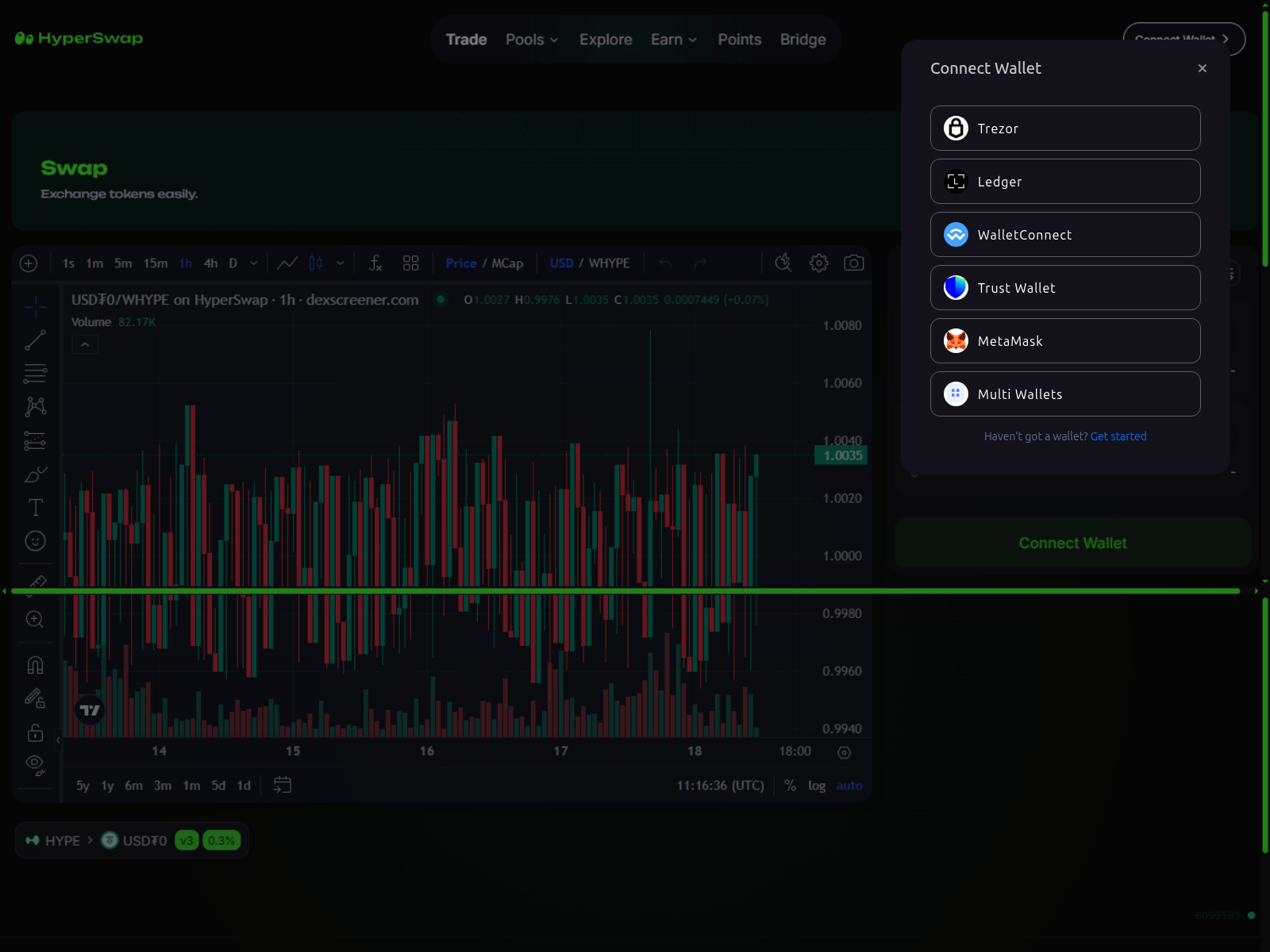Select the zoom in tool

pyautogui.click(x=36, y=620)
